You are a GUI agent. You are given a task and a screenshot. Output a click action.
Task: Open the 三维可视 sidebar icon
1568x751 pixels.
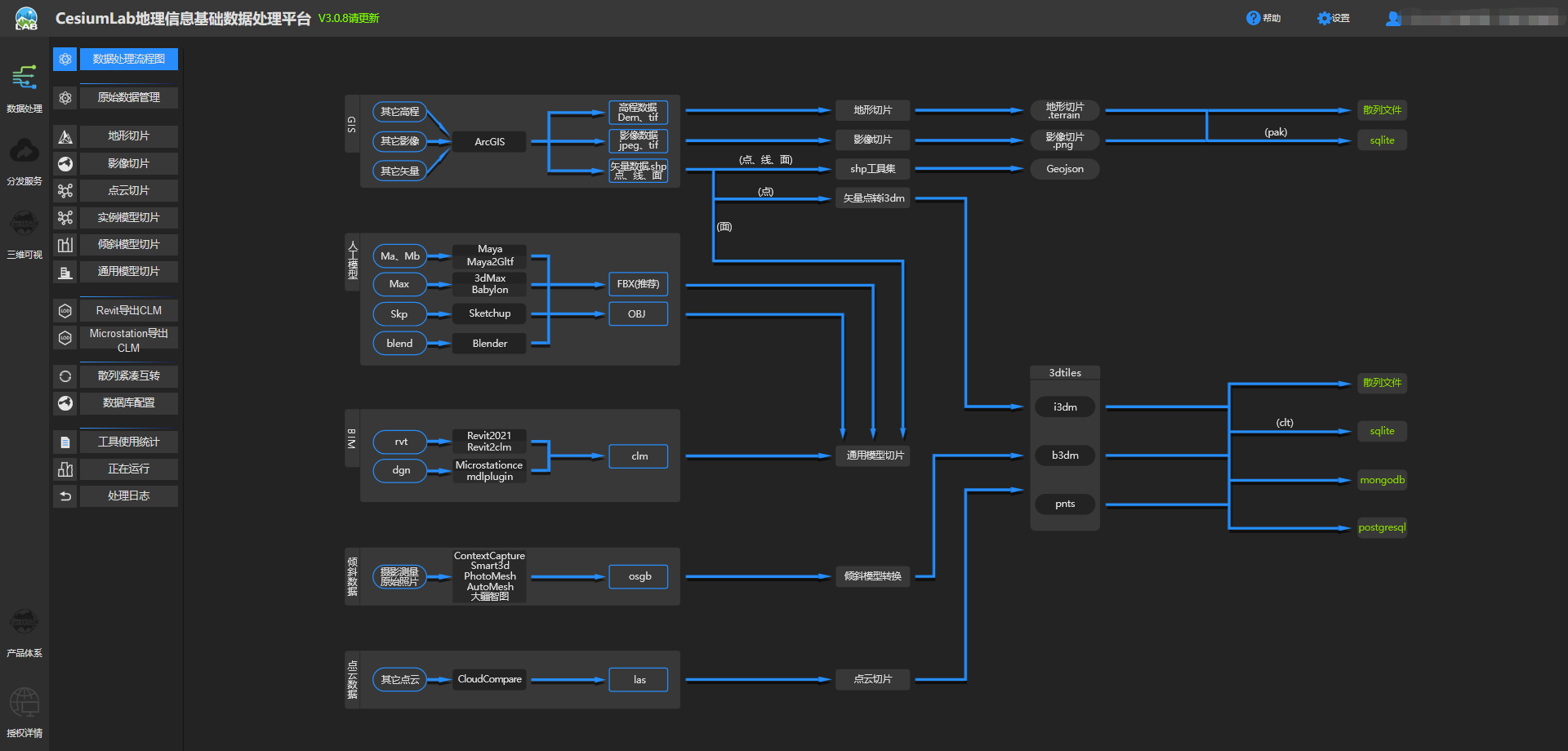click(24, 223)
